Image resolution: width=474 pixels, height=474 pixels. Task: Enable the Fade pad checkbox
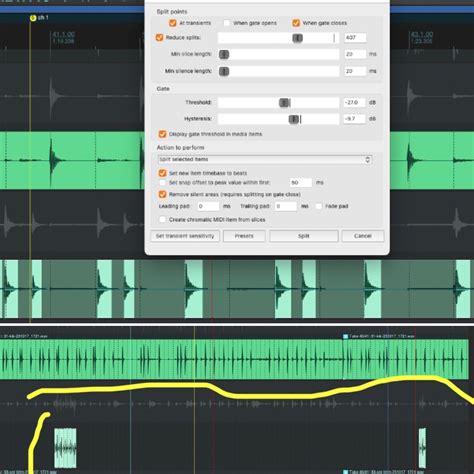(x=319, y=206)
